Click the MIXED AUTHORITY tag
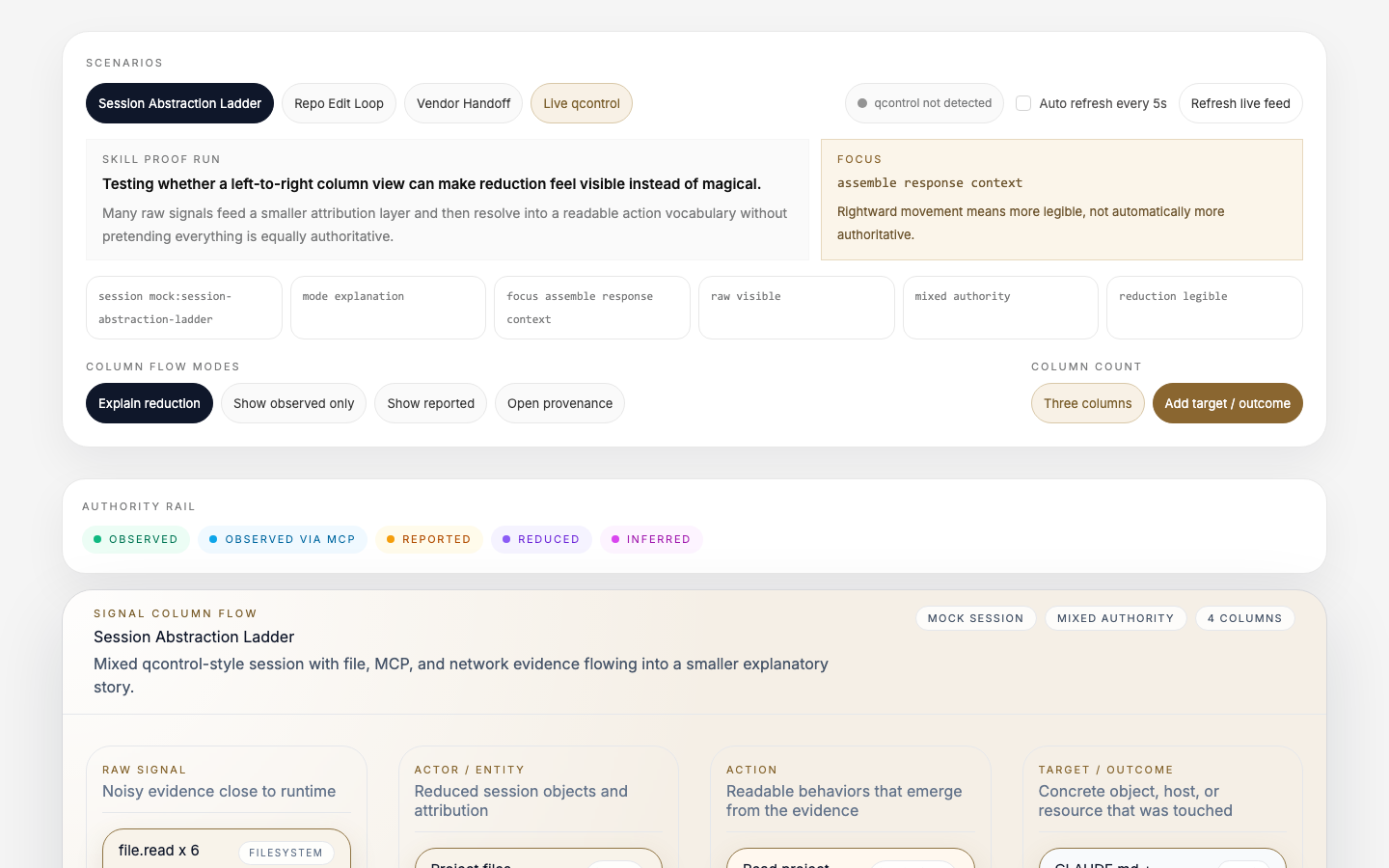Image resolution: width=1389 pixels, height=868 pixels. [1115, 618]
